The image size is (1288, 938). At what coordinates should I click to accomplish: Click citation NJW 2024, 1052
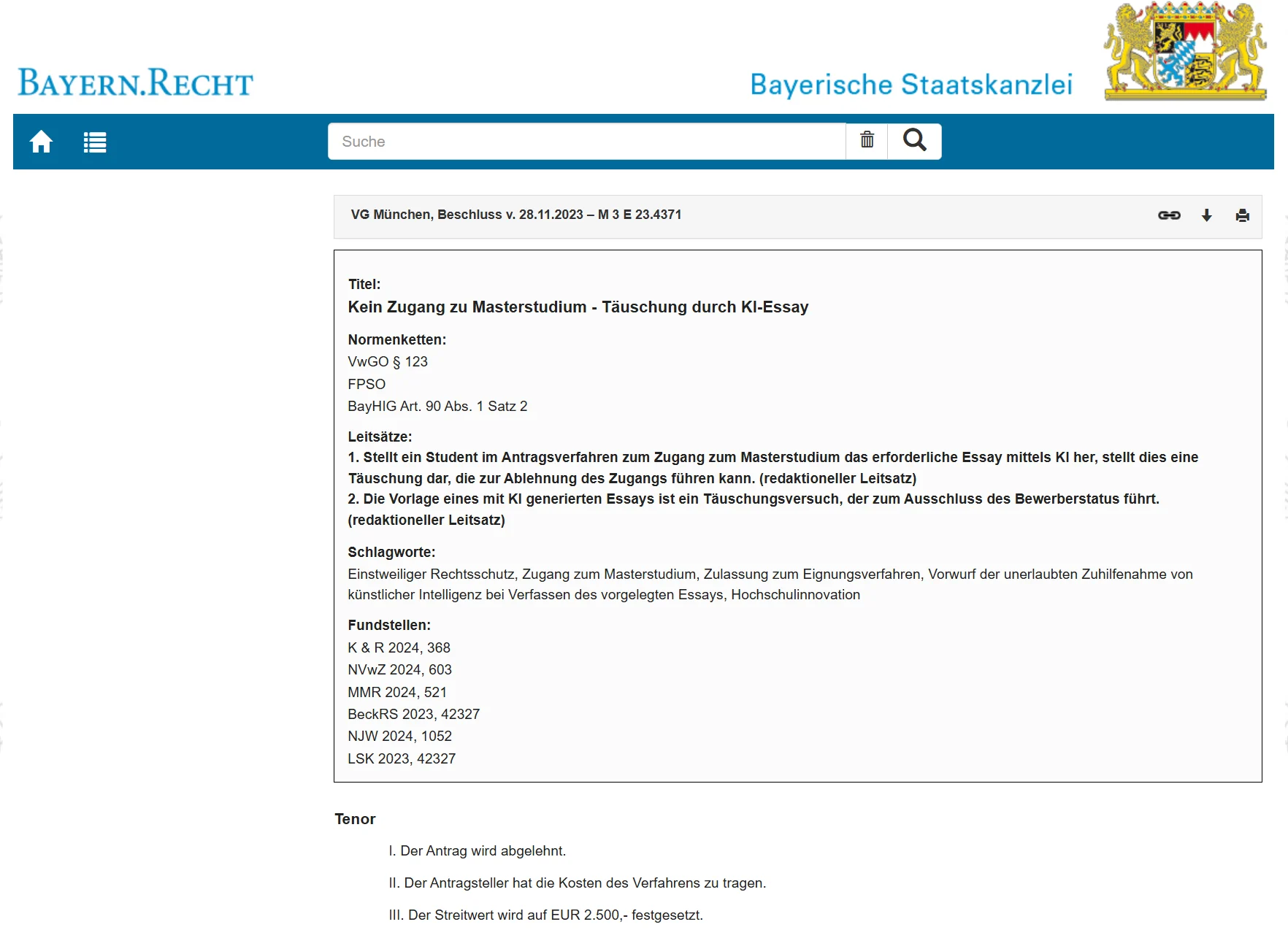[399, 736]
